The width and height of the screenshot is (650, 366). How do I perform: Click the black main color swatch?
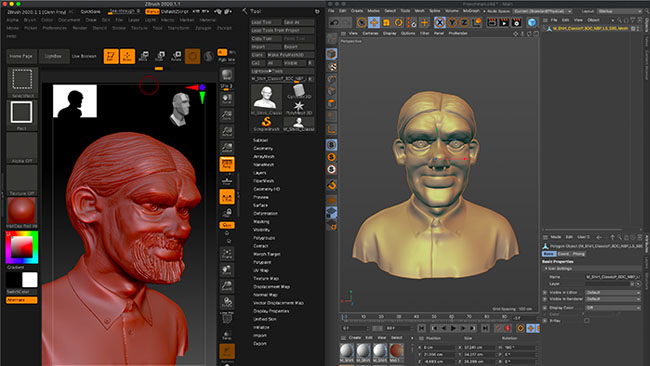(14, 280)
